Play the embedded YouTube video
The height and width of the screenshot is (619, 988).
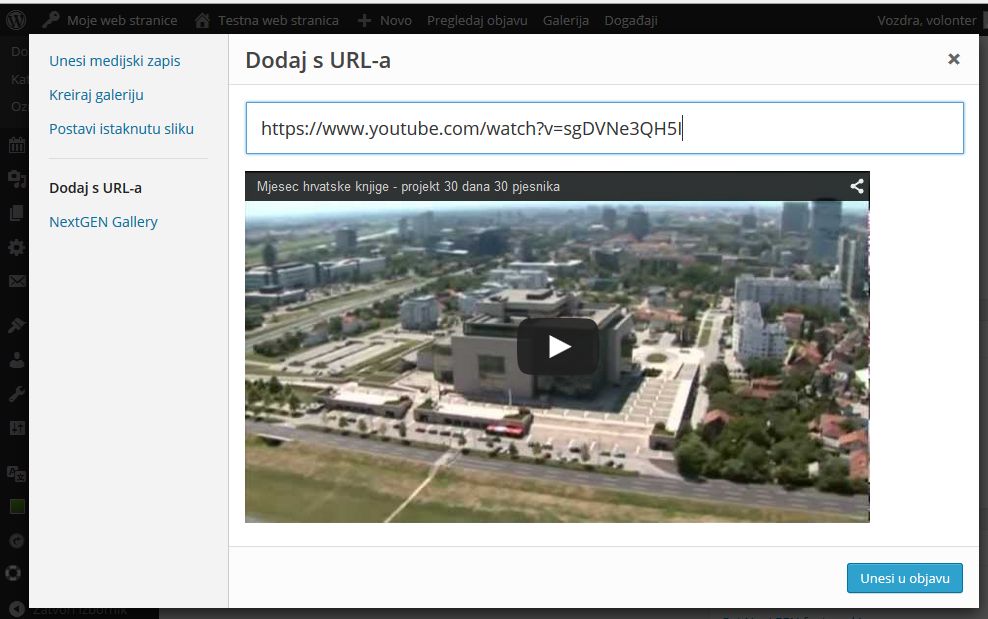(x=558, y=346)
